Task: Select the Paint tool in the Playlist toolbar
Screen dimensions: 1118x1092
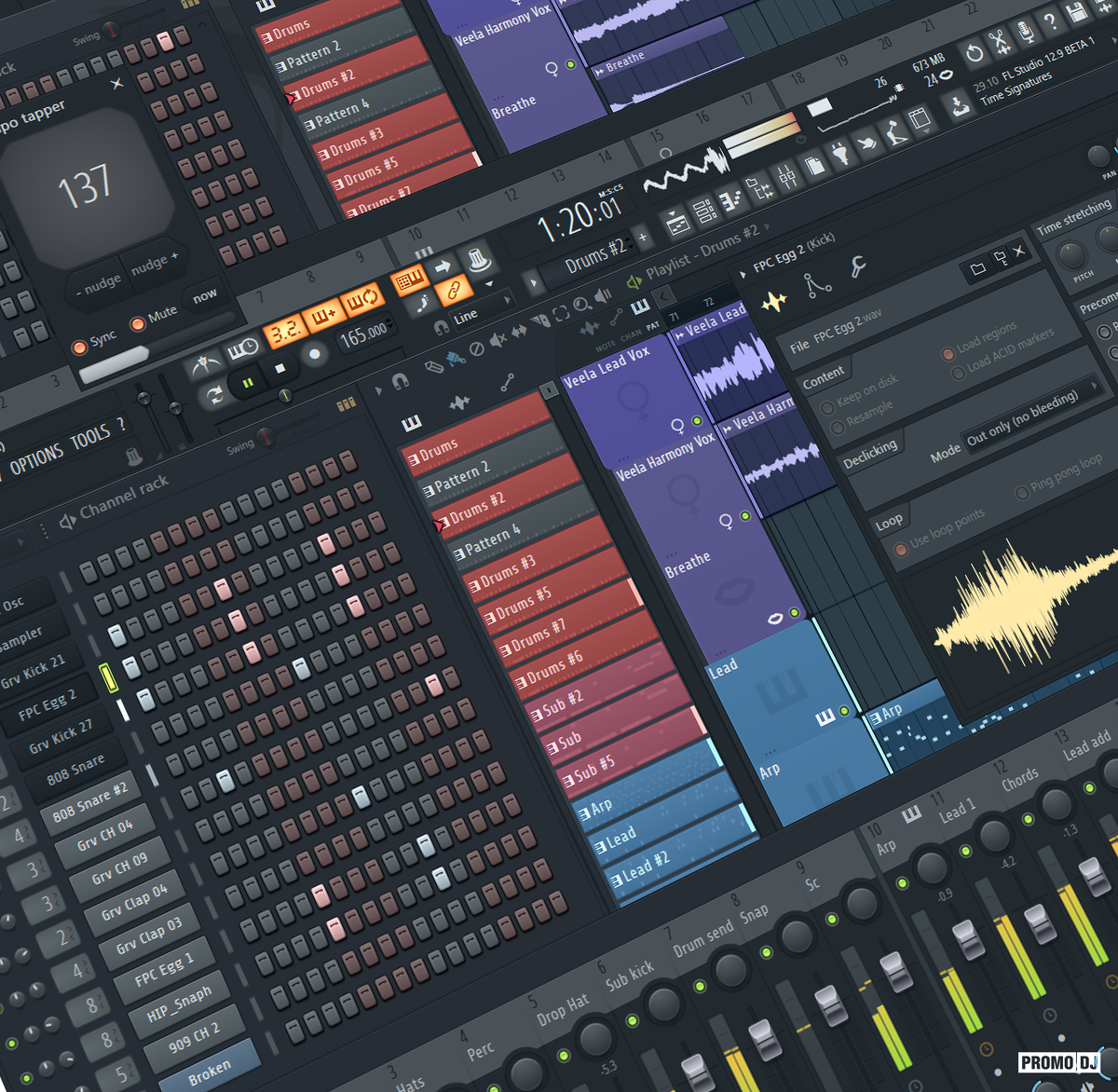Action: click(457, 360)
